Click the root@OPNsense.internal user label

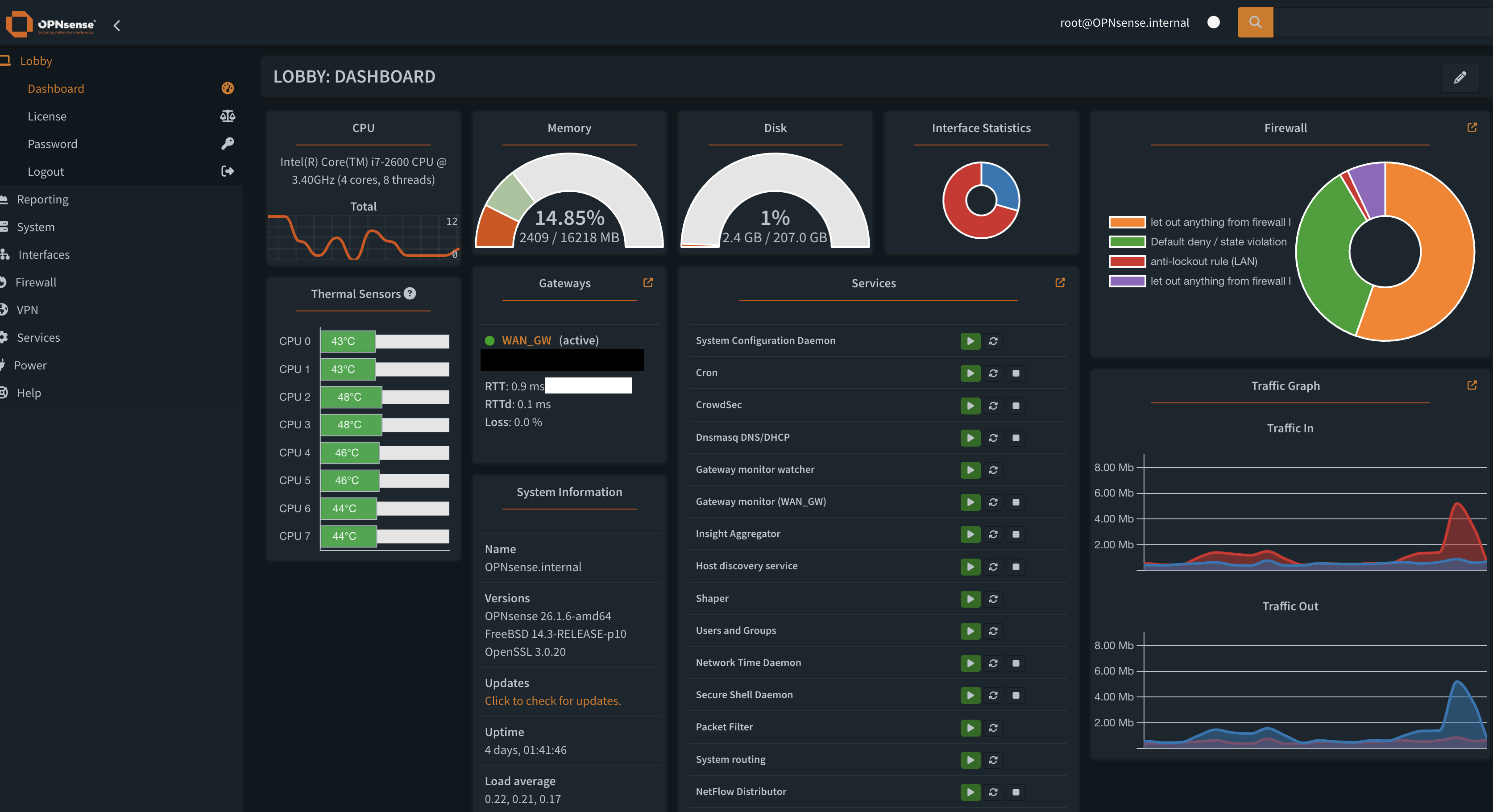pos(1124,23)
